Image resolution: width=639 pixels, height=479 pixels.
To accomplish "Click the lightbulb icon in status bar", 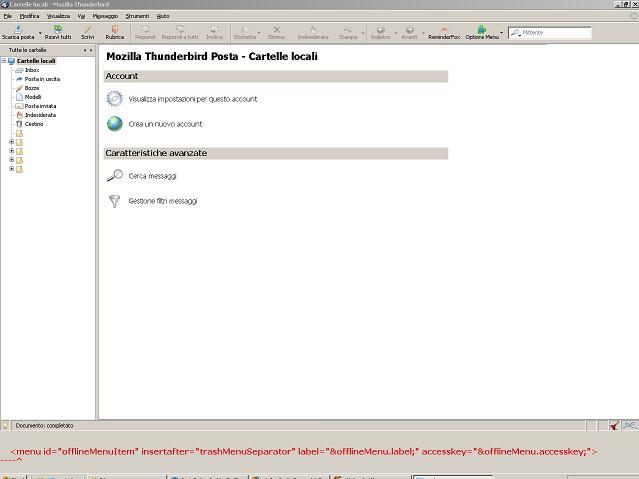I will pyautogui.click(x=5, y=426).
